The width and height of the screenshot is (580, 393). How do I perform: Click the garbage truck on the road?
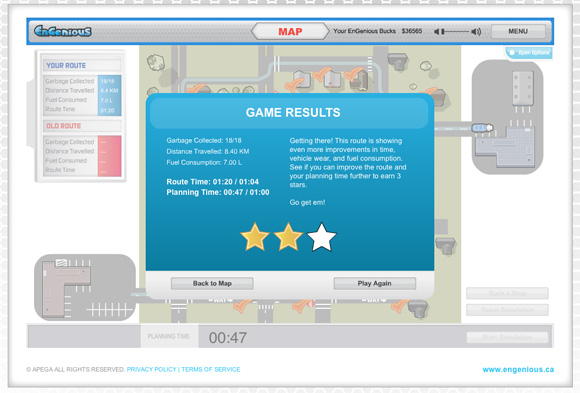(482, 128)
